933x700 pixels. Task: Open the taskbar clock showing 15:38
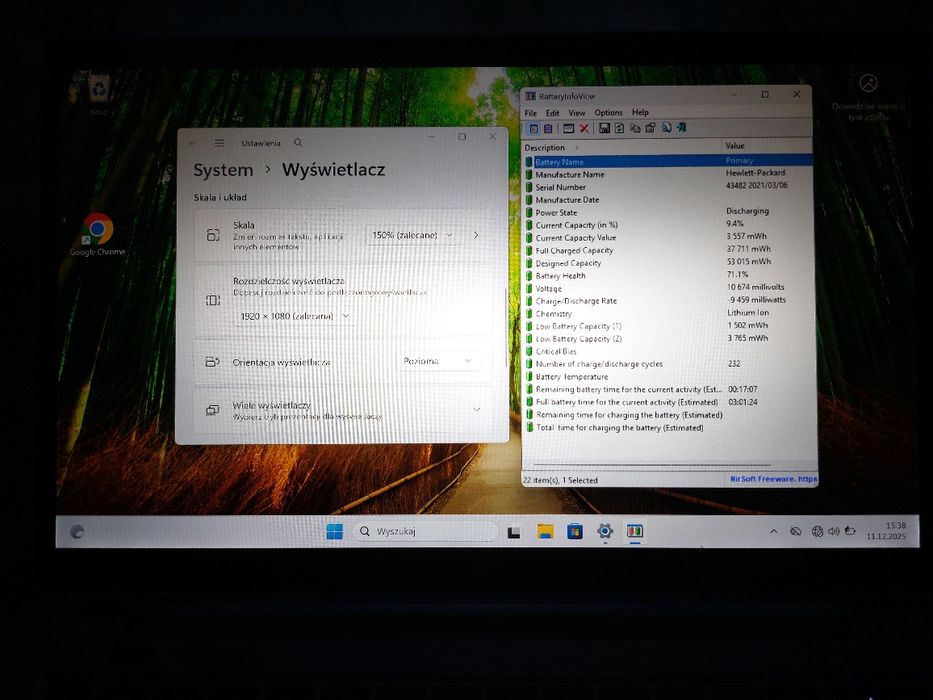(x=887, y=531)
